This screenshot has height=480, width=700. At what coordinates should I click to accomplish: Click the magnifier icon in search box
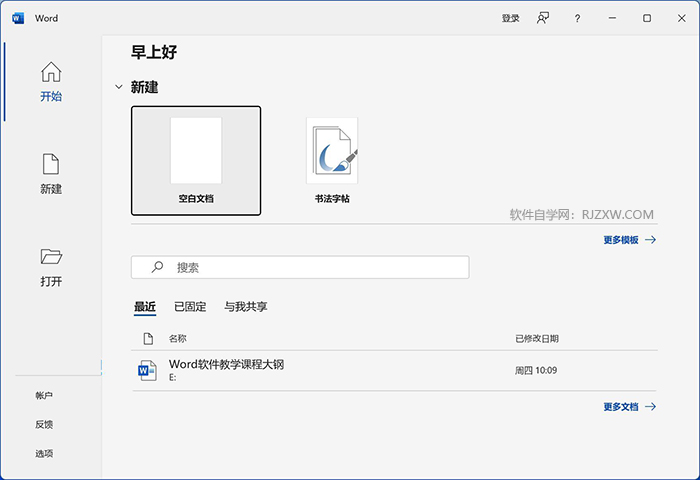pyautogui.click(x=157, y=267)
